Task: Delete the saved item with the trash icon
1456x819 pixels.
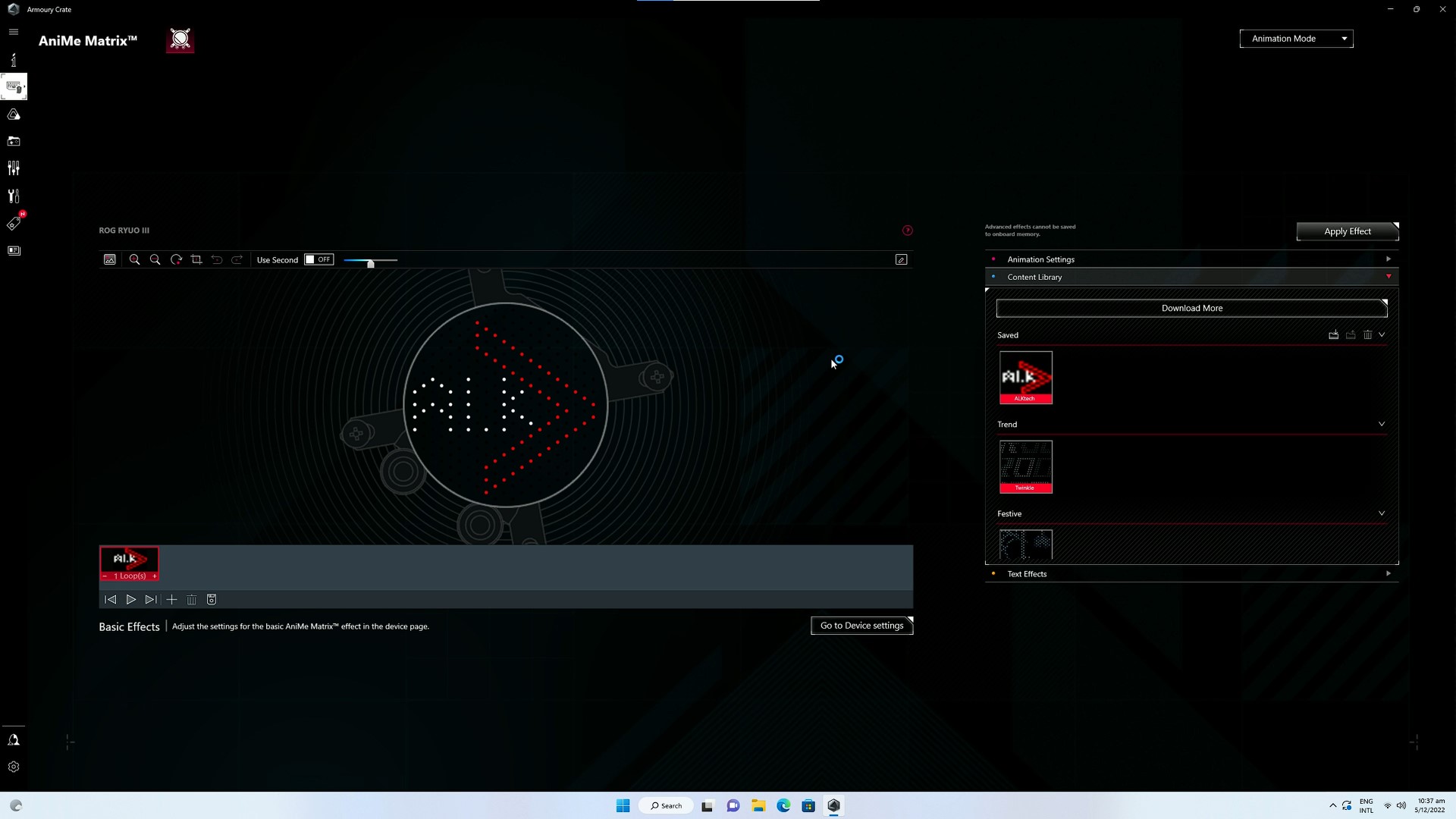Action: coord(1367,334)
